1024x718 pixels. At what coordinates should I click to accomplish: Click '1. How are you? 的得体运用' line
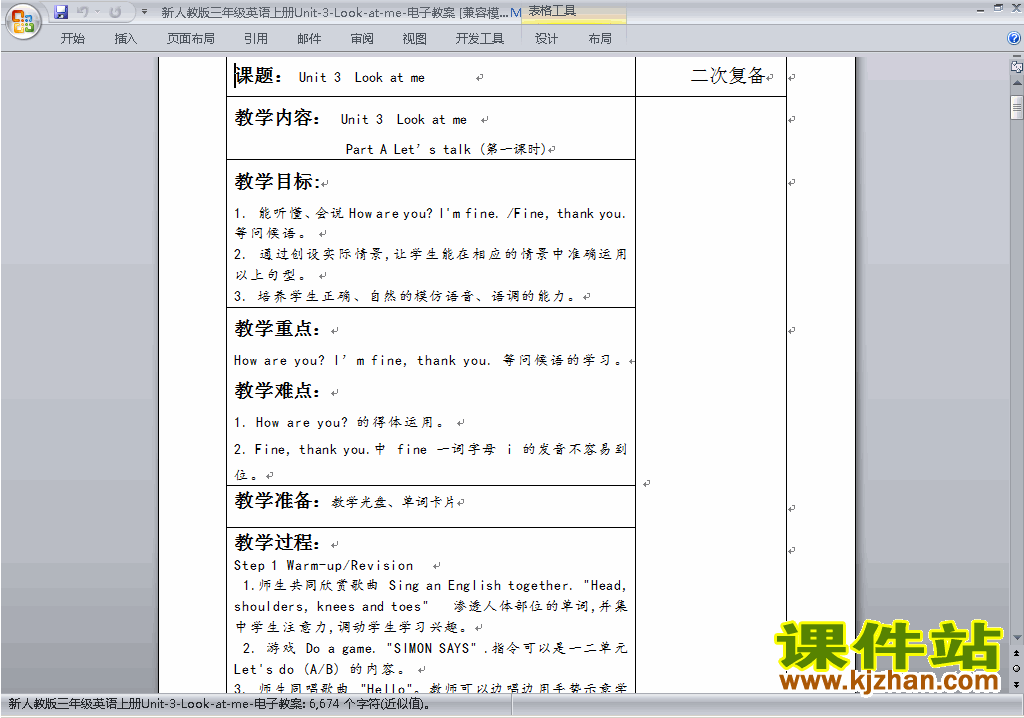click(338, 423)
